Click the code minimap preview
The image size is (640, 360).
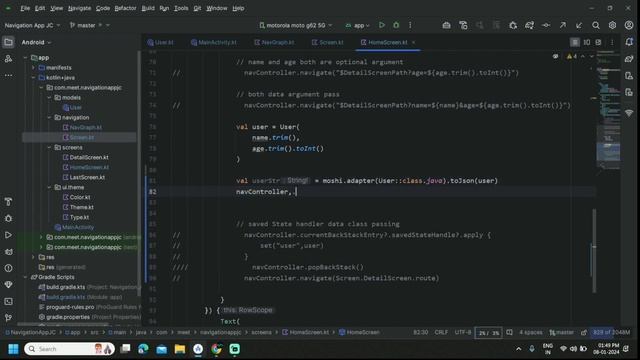click(609, 113)
